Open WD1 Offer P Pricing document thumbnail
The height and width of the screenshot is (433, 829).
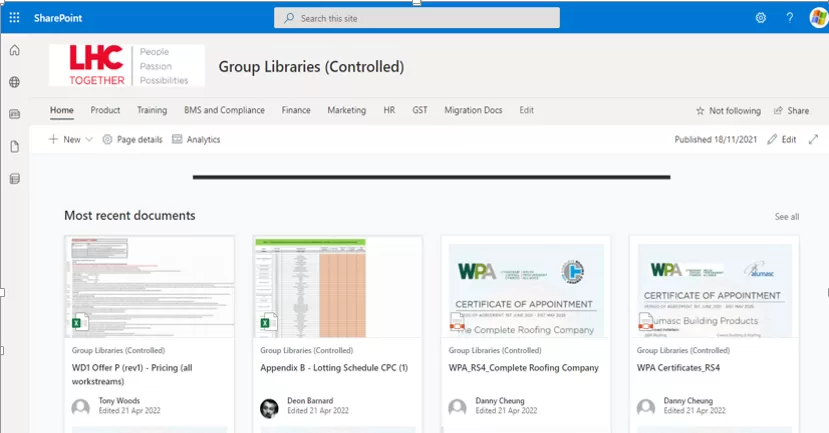[149, 287]
